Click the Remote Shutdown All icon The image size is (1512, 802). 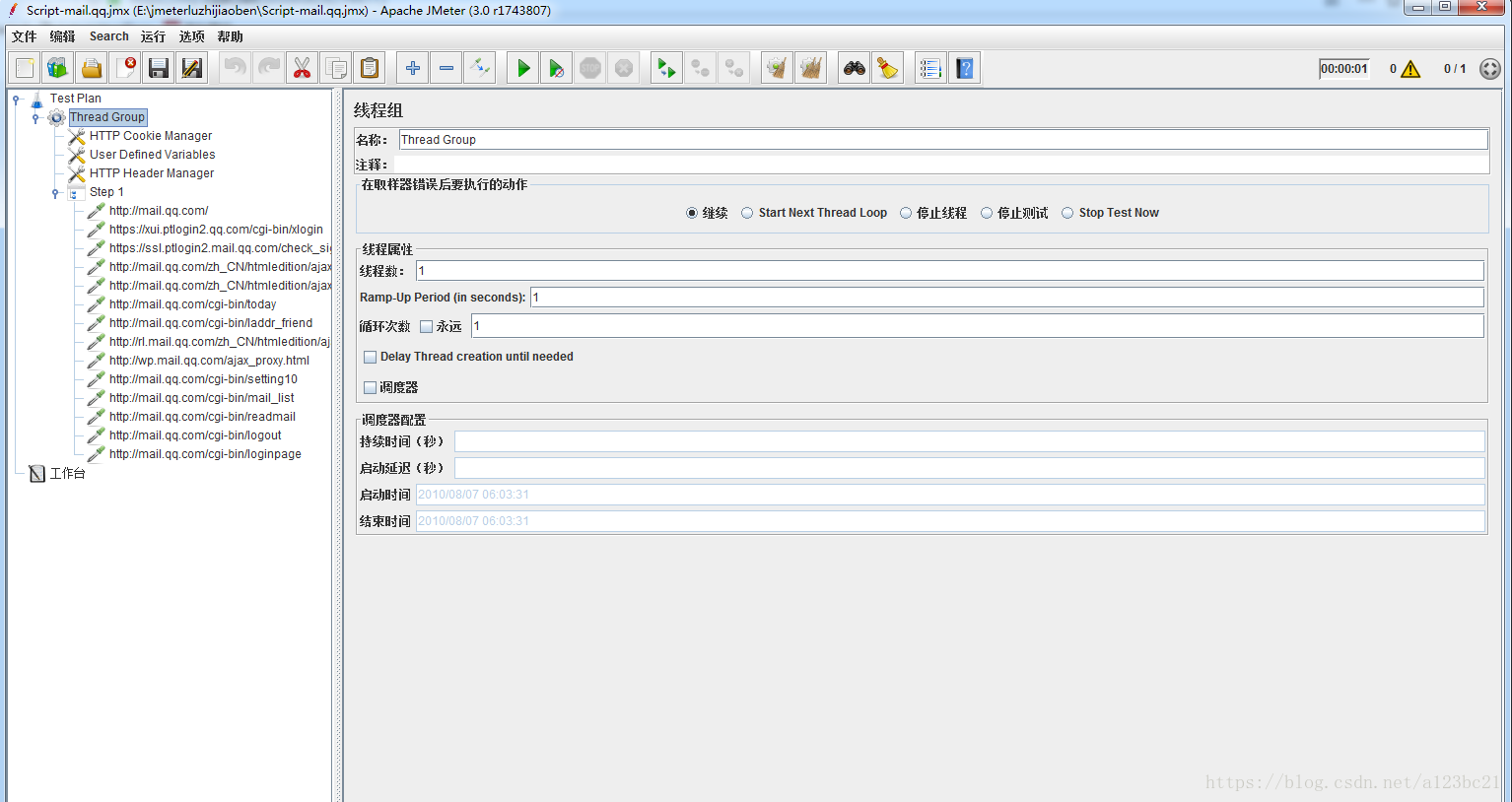[733, 68]
